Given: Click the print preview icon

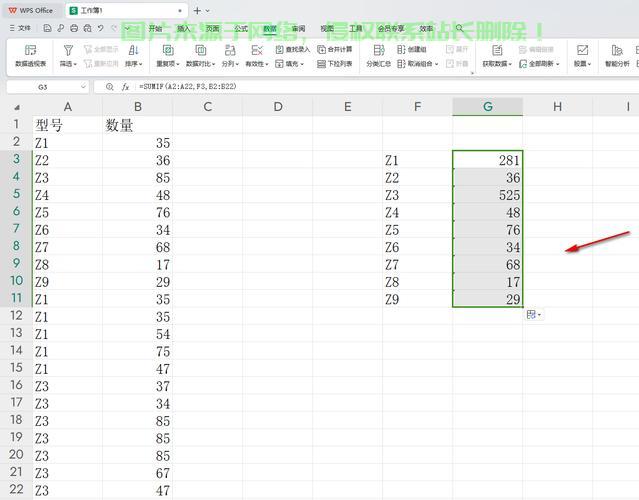Looking at the screenshot, I should [x=87, y=28].
